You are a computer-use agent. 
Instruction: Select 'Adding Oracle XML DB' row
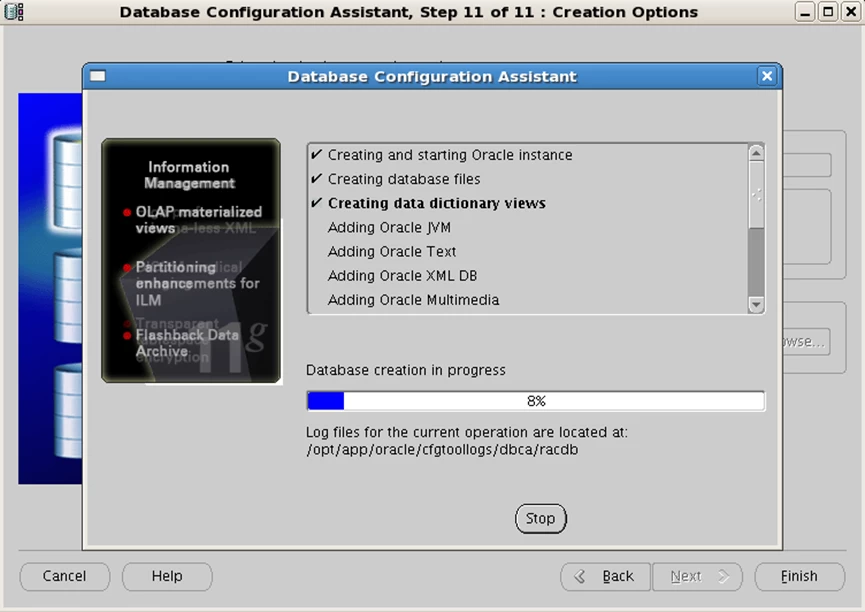(x=528, y=276)
